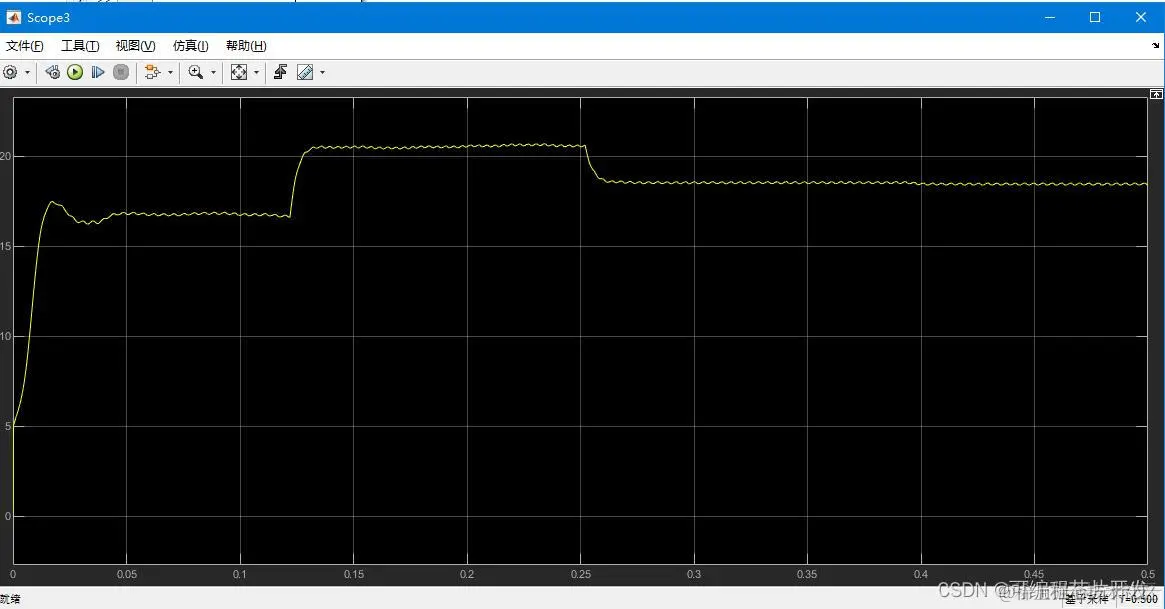Click the MATLAB logo icon in the title bar
This screenshot has height=609, width=1165.
click(x=13, y=17)
